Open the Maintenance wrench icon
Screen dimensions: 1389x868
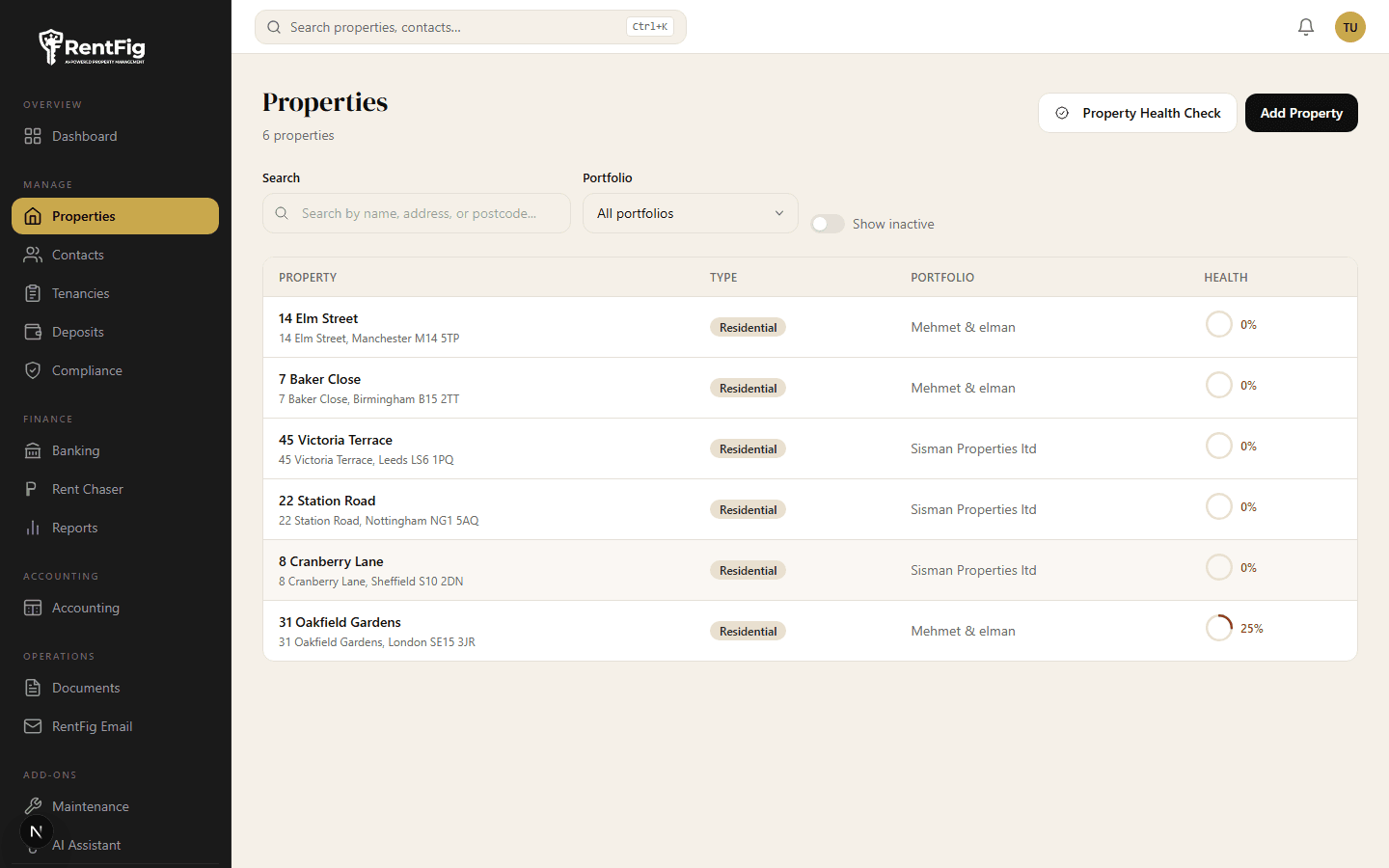[x=33, y=806]
